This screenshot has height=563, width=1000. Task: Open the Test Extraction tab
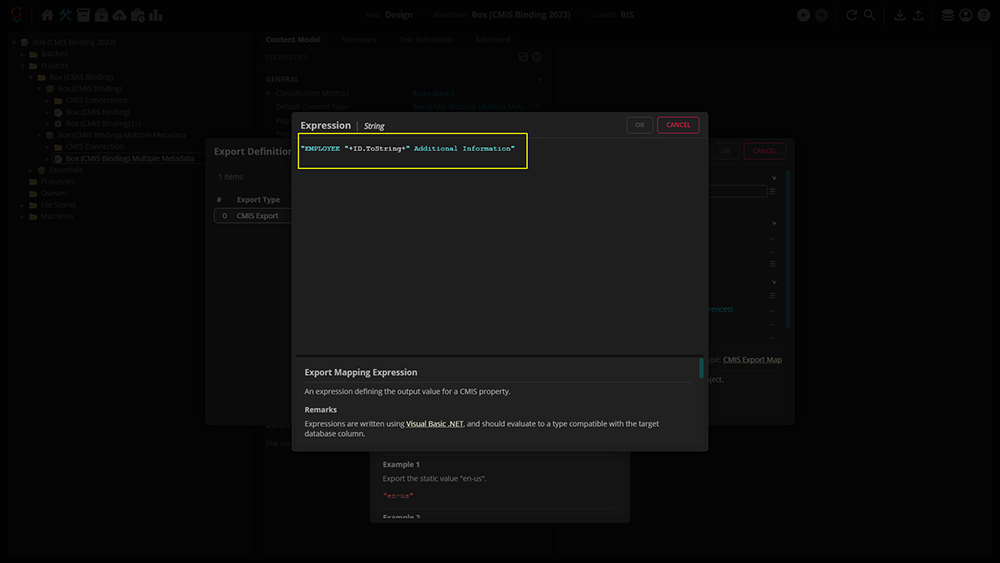[x=425, y=40]
